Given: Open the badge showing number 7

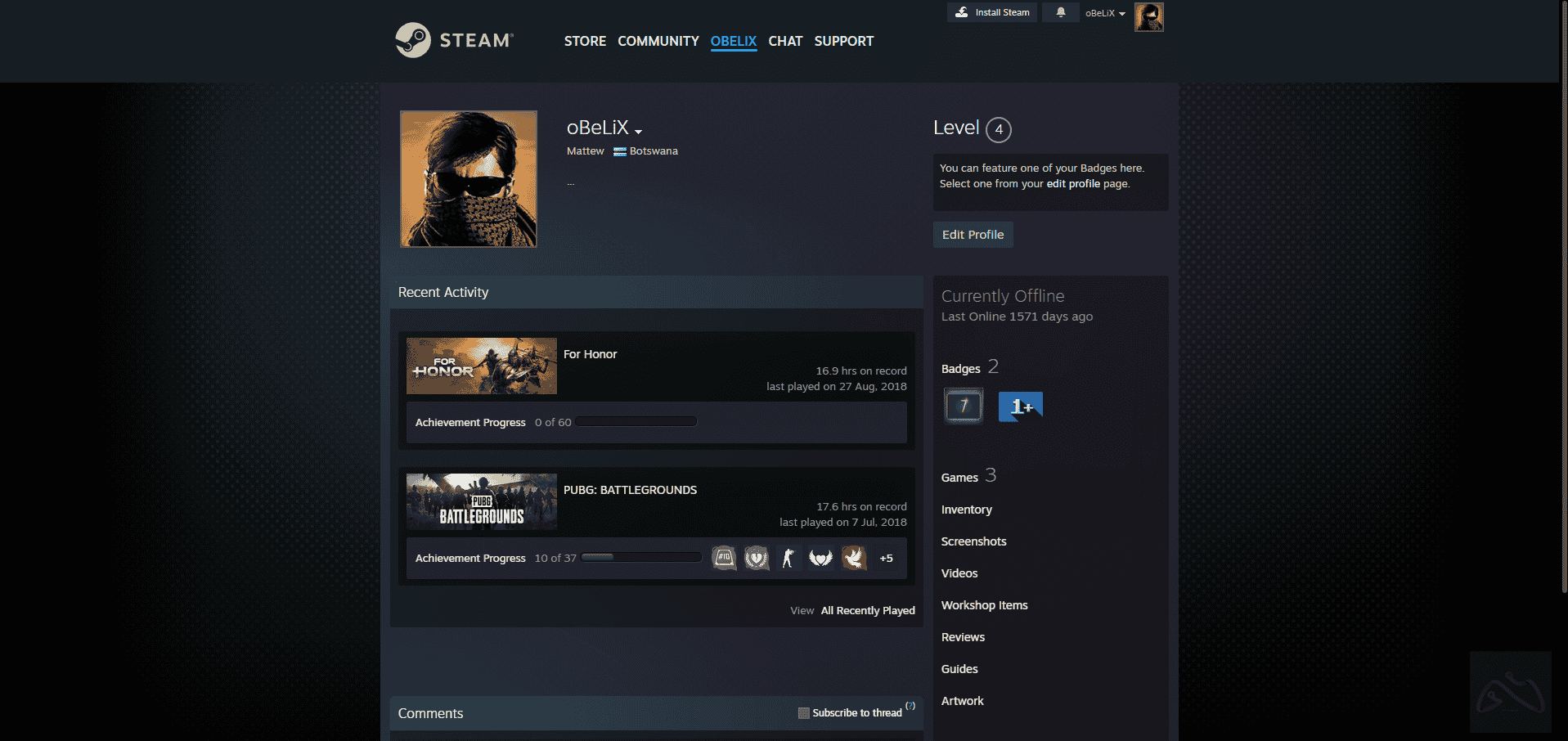Looking at the screenshot, I should (x=964, y=406).
